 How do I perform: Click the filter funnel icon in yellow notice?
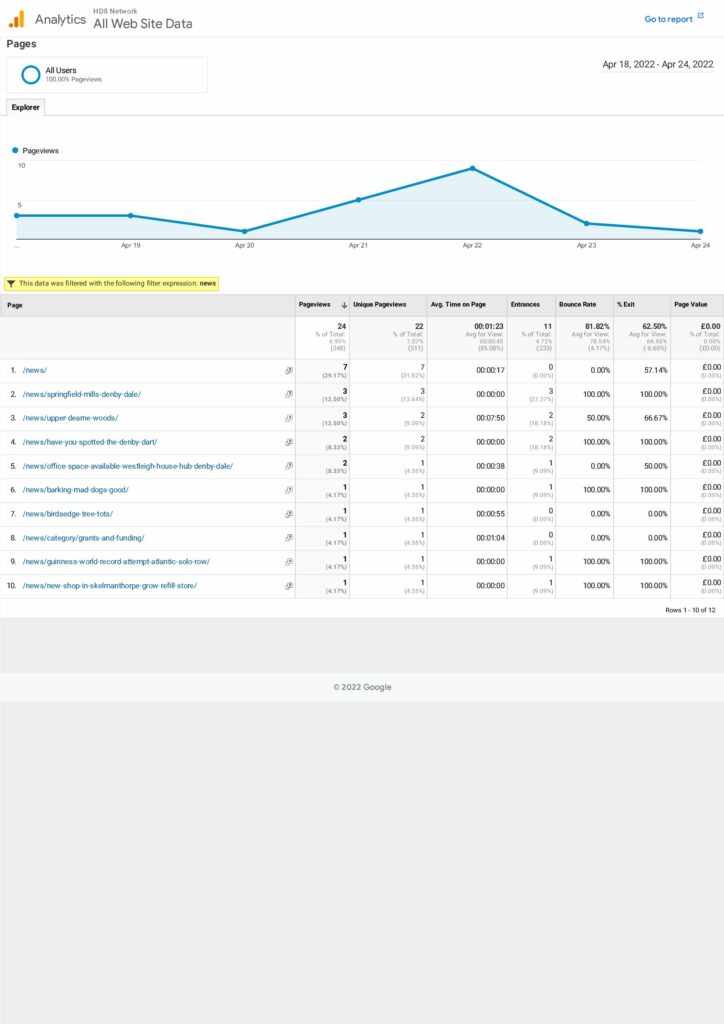[11, 284]
